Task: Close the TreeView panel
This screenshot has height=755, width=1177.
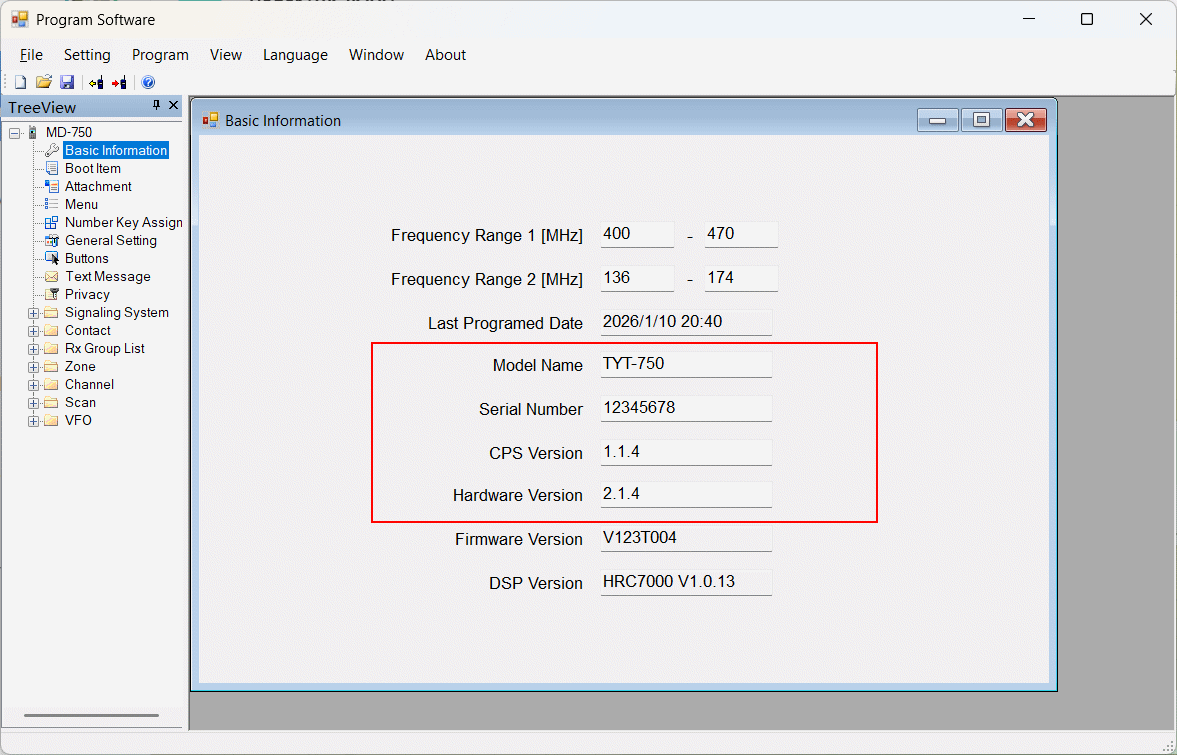Action: click(x=173, y=105)
